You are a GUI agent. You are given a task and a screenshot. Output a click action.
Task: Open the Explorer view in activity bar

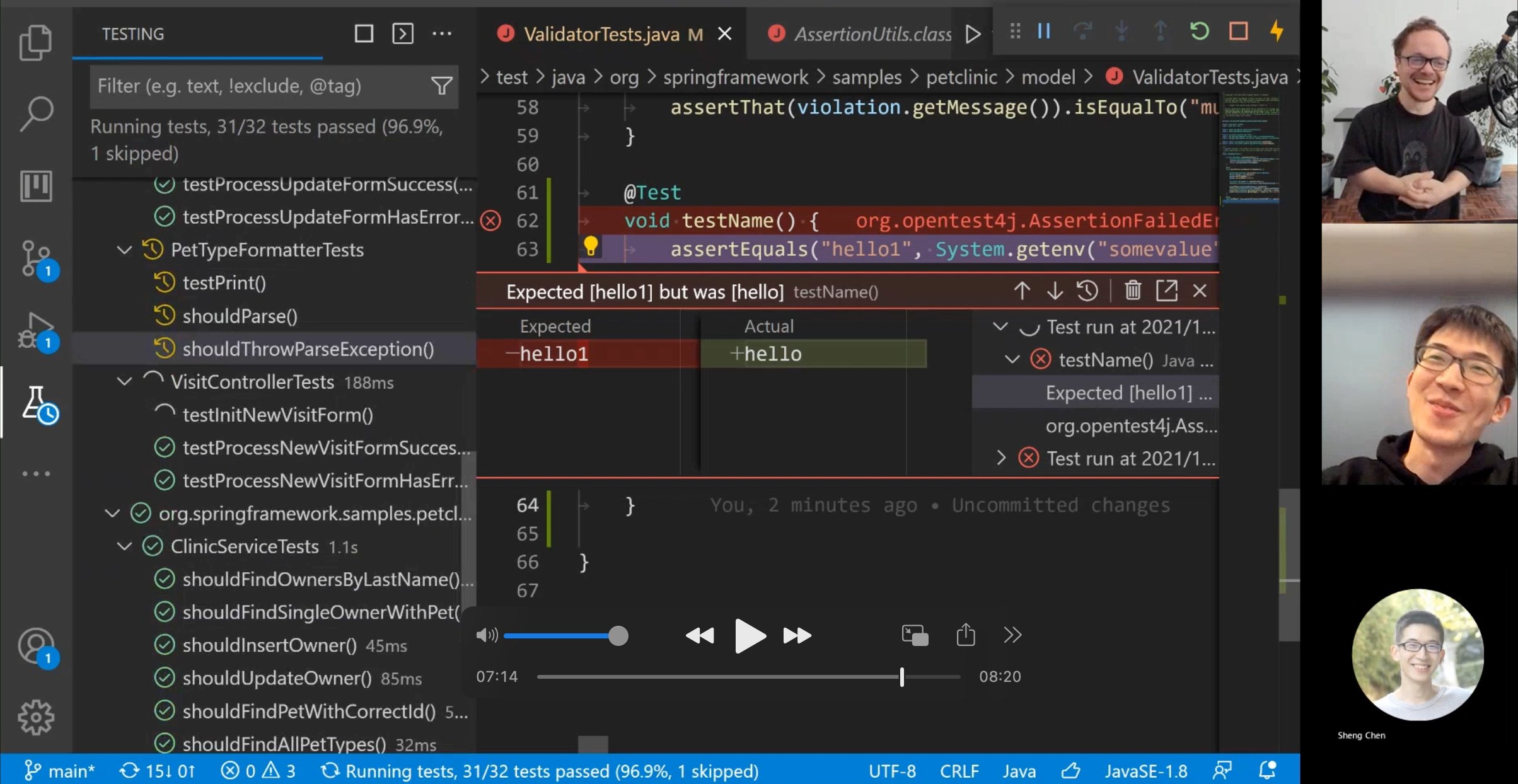click(x=35, y=42)
